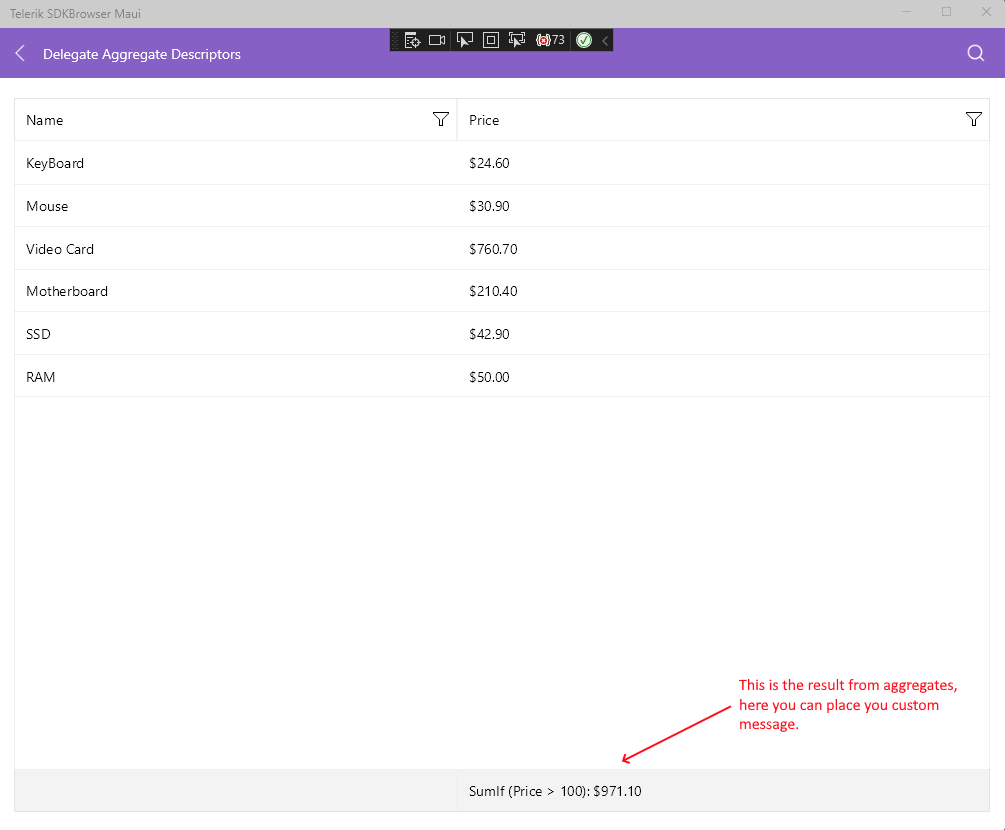Toggle track focused element icon
Image resolution: width=1005 pixels, height=830 pixels.
pos(516,40)
